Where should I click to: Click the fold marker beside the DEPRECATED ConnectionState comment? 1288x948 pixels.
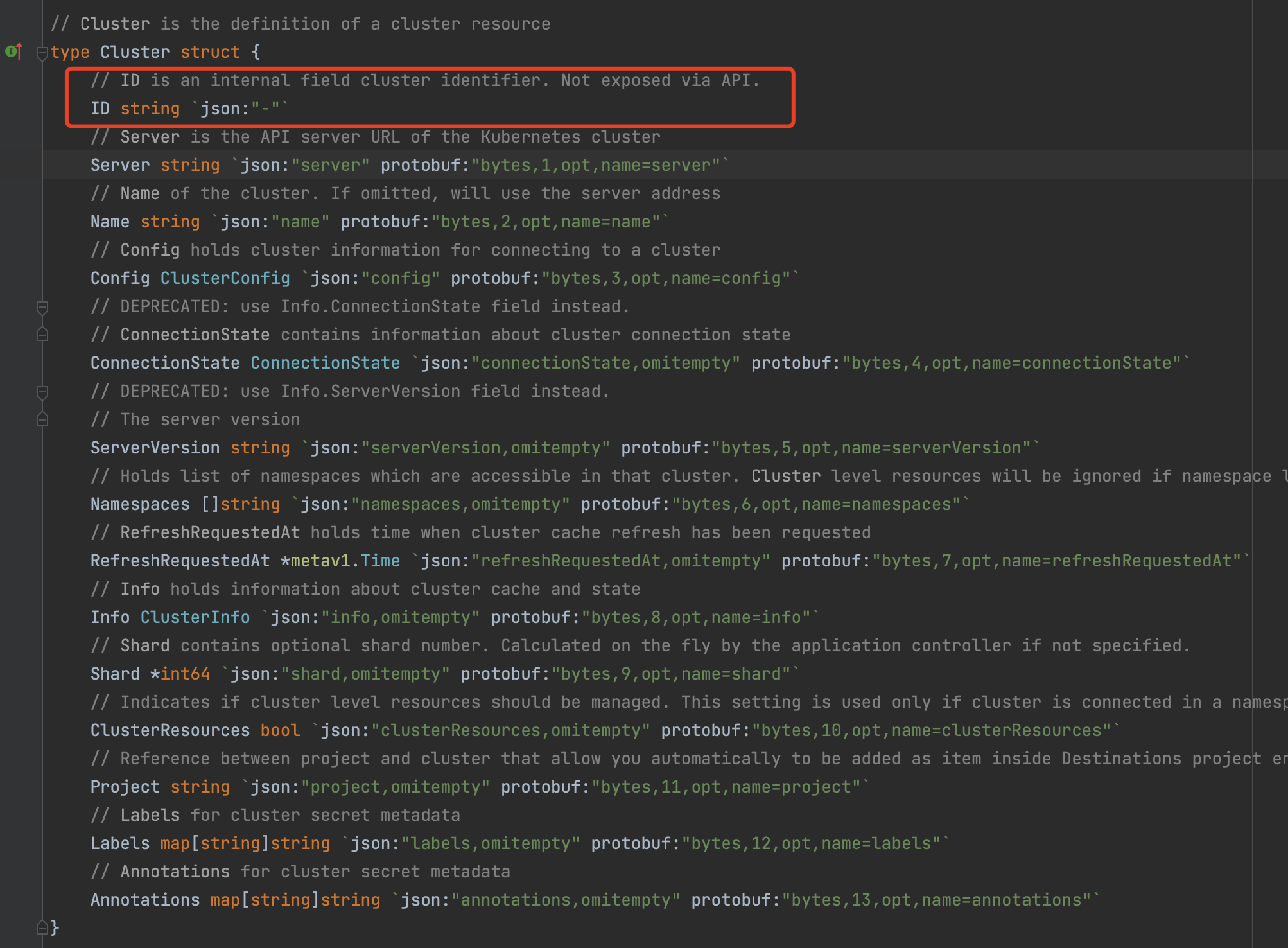point(42,307)
